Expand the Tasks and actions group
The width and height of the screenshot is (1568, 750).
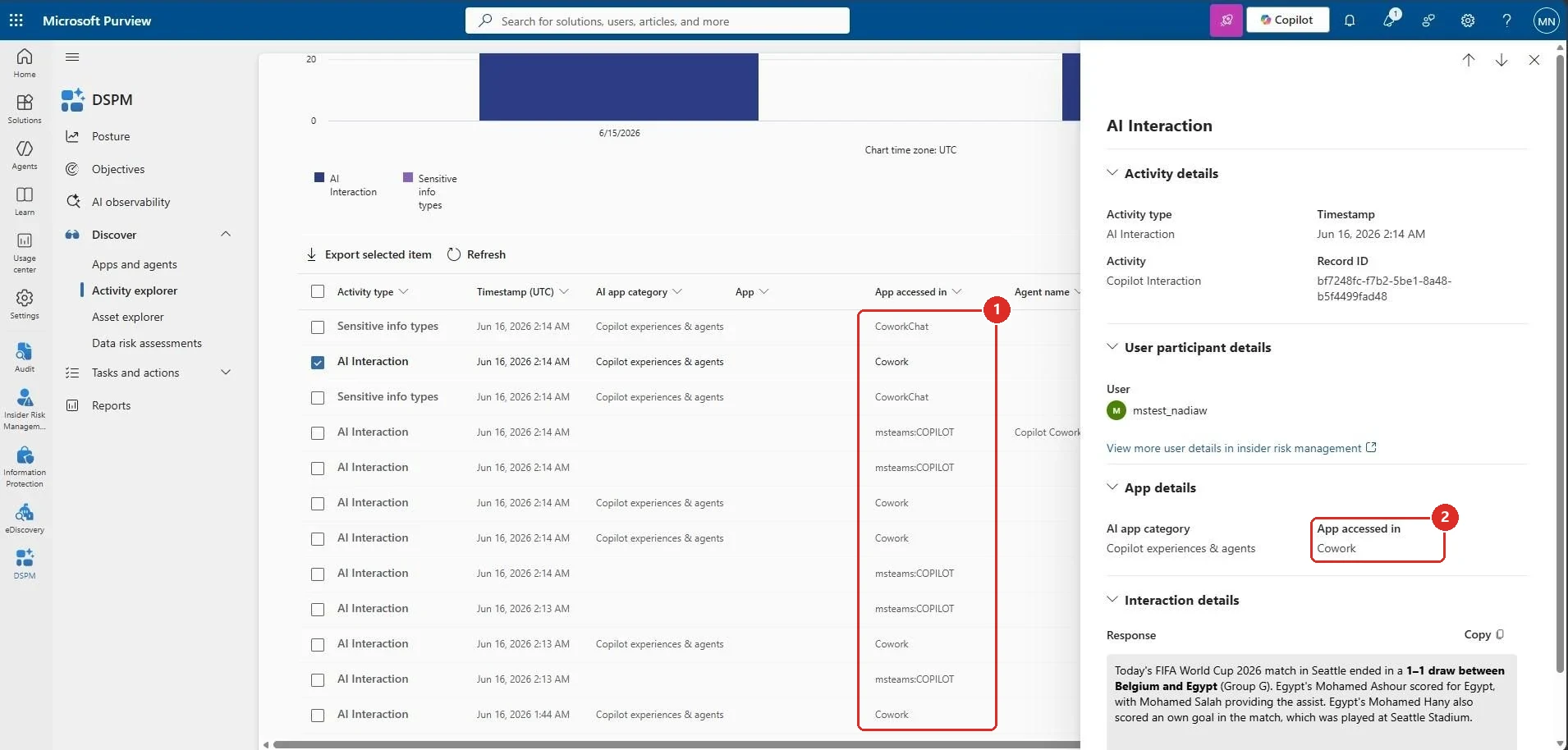coord(226,373)
